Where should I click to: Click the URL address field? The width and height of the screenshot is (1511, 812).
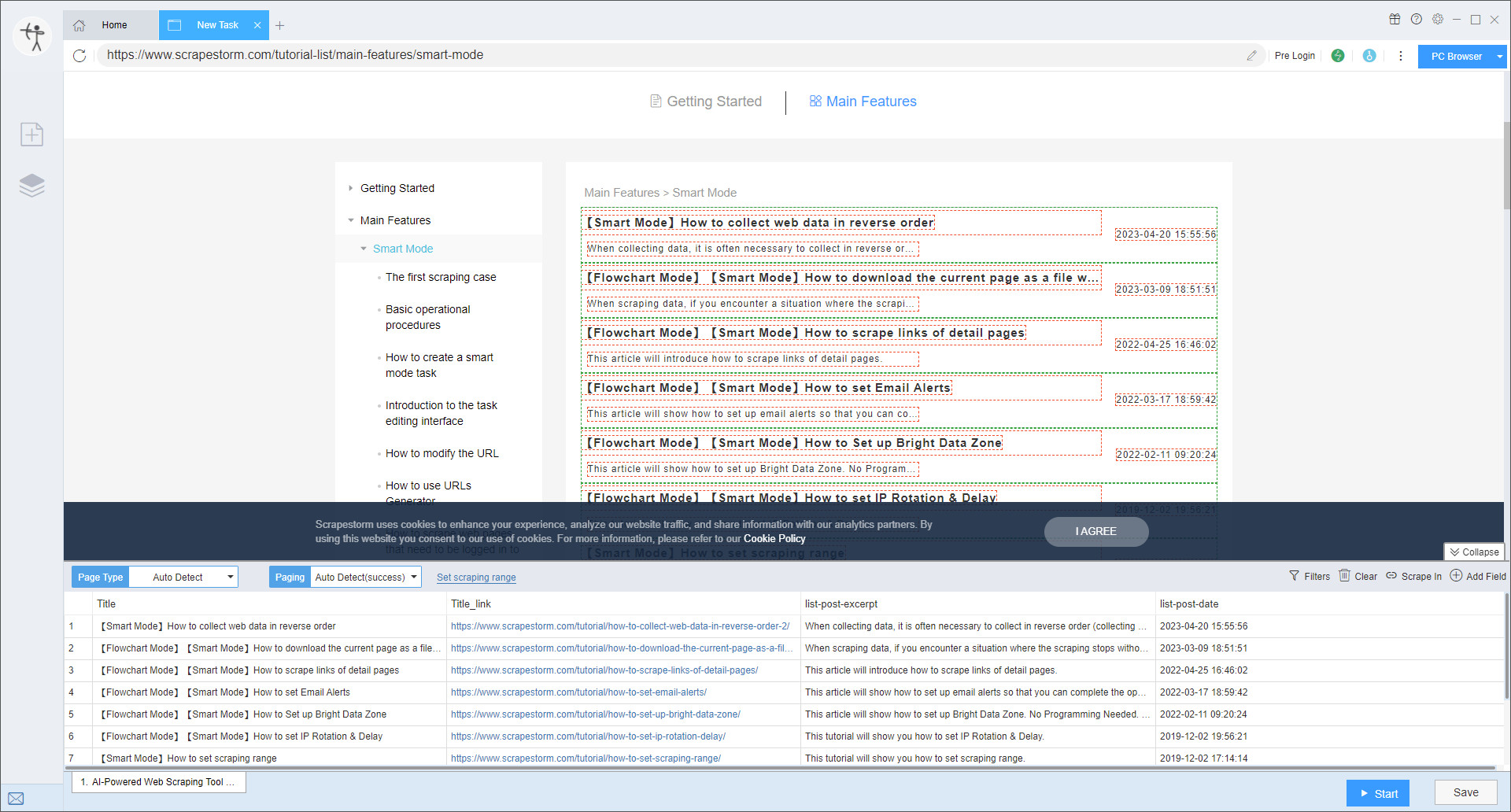(x=669, y=55)
